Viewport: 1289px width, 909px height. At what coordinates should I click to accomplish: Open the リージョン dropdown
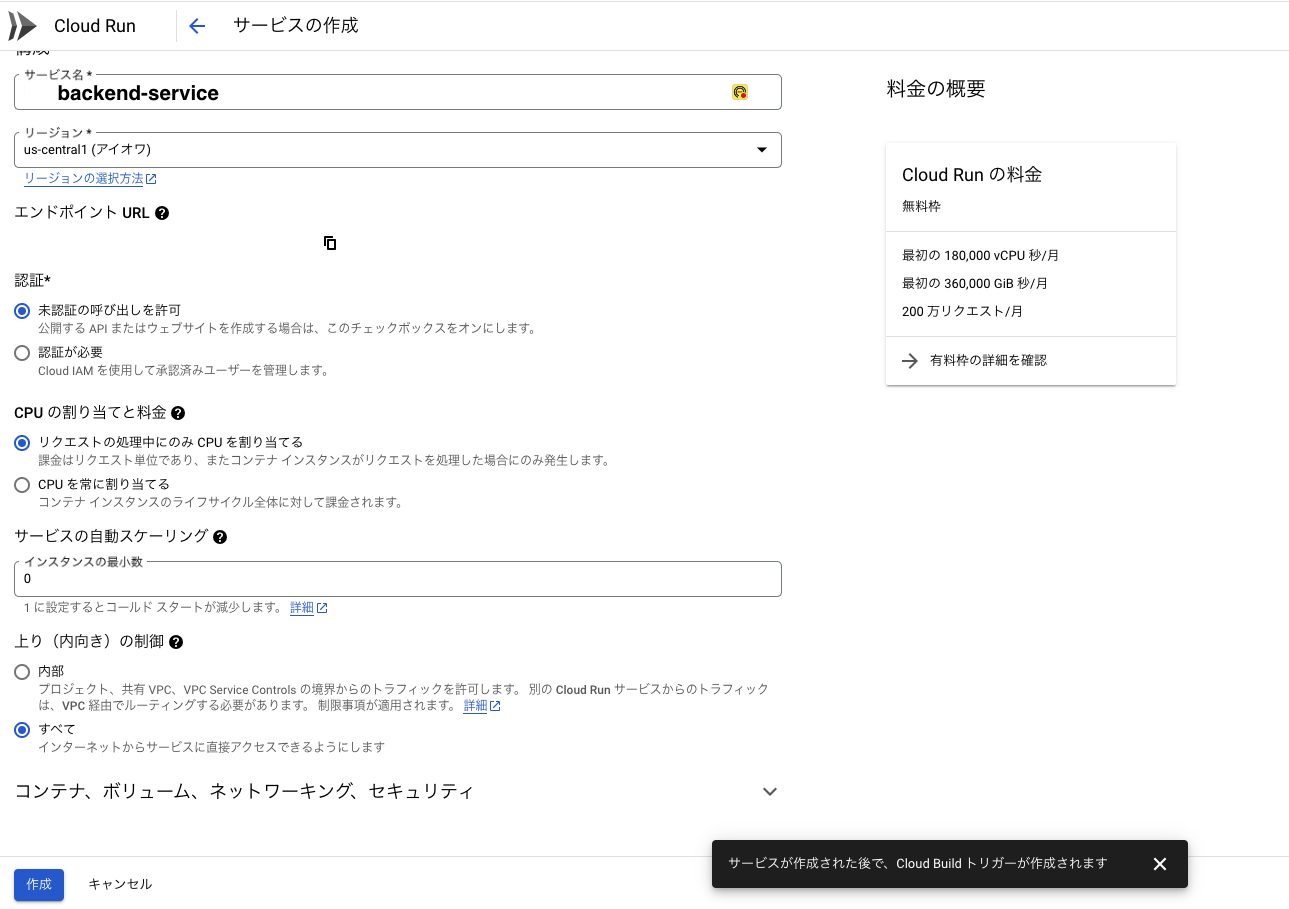pos(762,149)
